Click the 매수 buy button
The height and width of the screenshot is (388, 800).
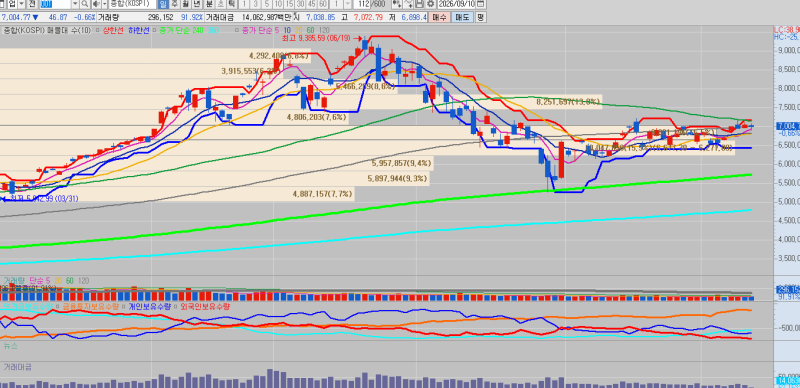click(439, 17)
